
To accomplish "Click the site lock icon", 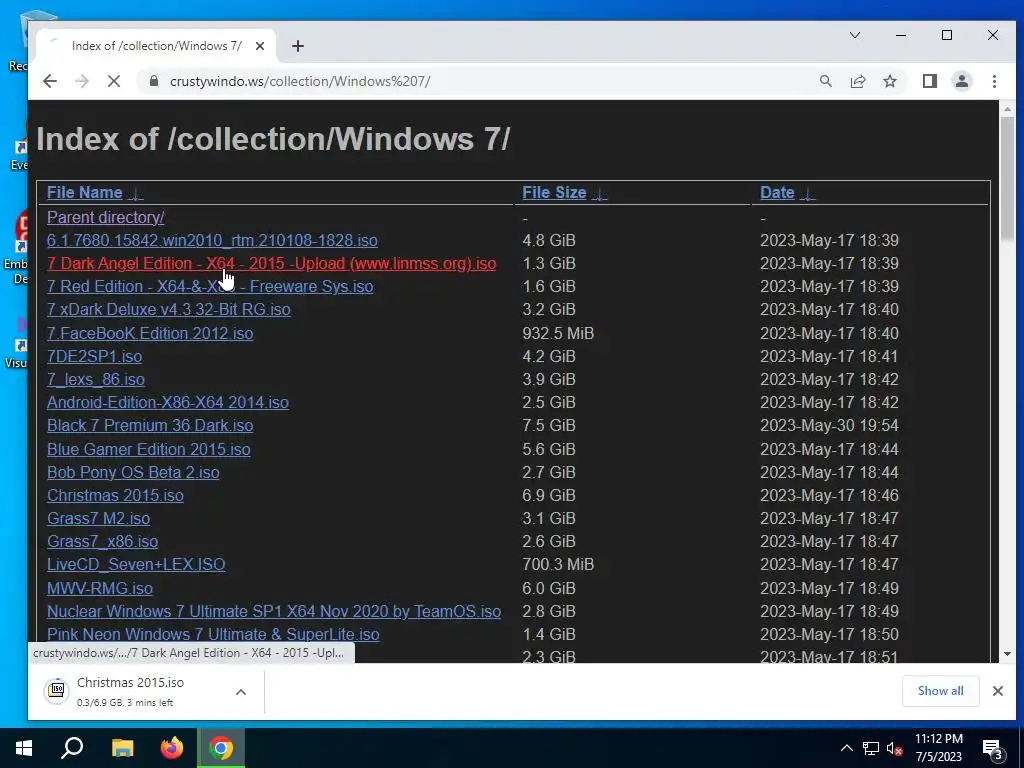I will (153, 81).
